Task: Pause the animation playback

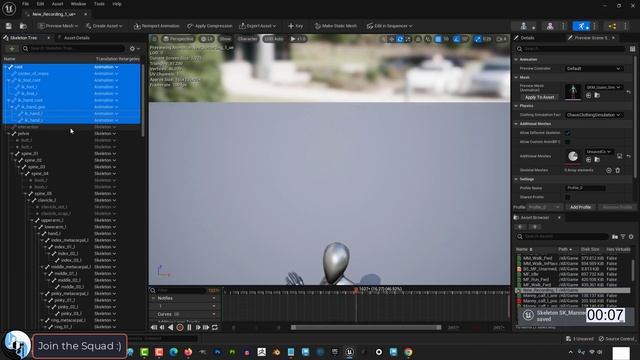Action: 189,327
